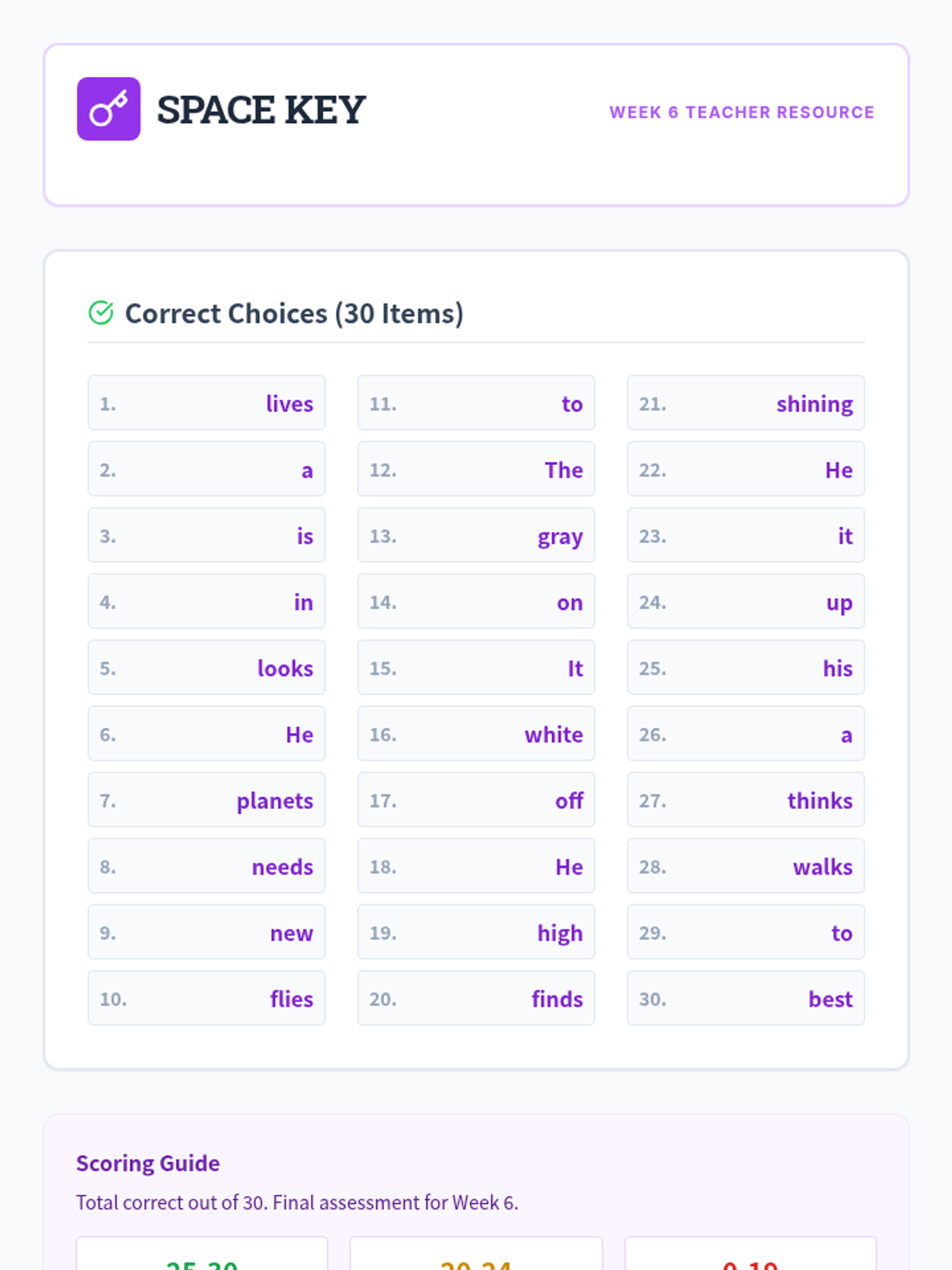952x1270 pixels.
Task: Click the orange 20-24 score card
Action: click(476, 1258)
